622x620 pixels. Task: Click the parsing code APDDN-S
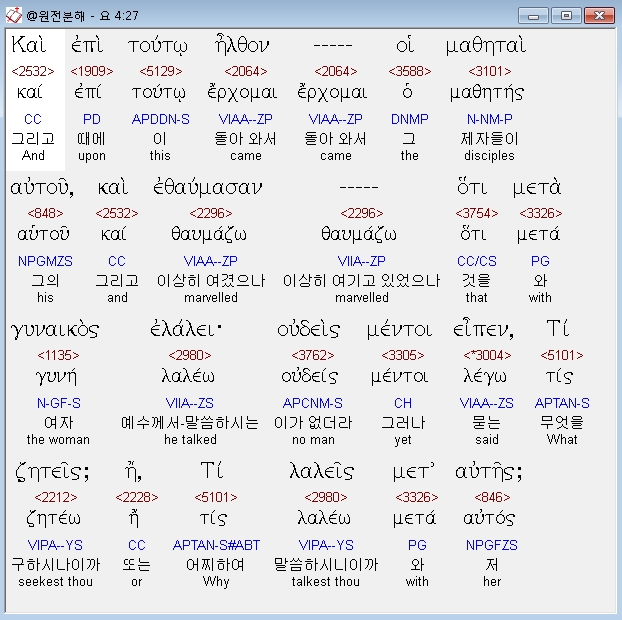(x=161, y=119)
